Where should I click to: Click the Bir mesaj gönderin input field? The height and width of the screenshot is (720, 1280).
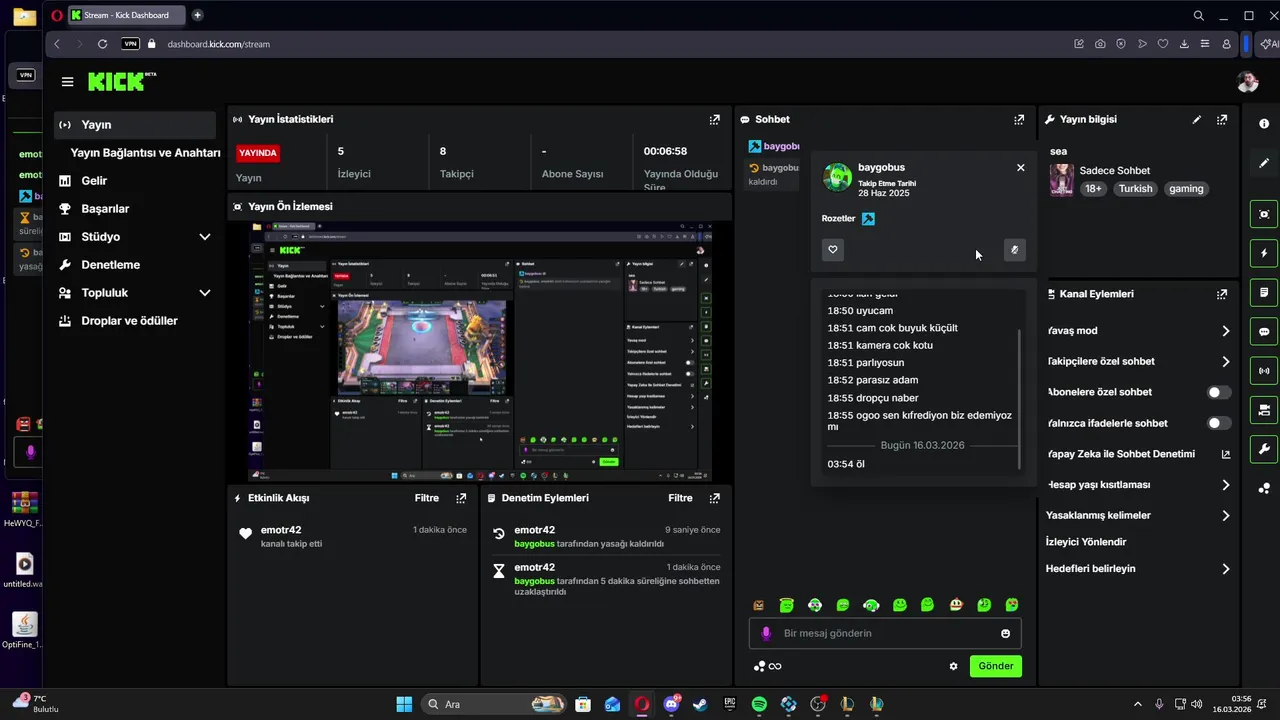[885, 633]
